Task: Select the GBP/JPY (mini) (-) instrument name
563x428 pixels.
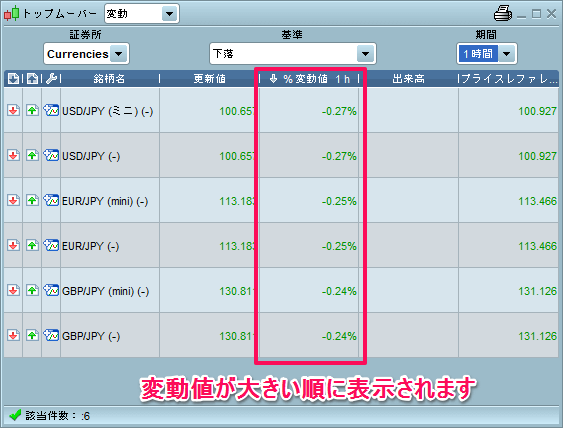Action: [x=106, y=292]
